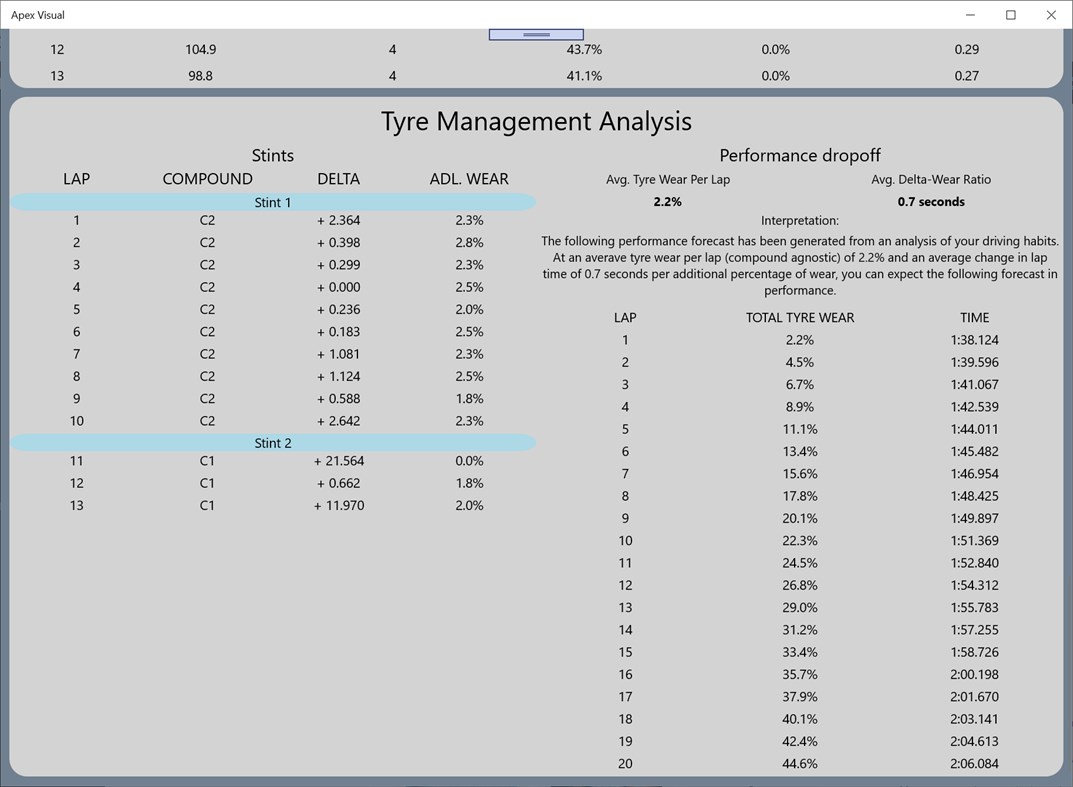Image resolution: width=1073 pixels, height=787 pixels.
Task: Click the Interpretation: label
Action: (x=800, y=220)
